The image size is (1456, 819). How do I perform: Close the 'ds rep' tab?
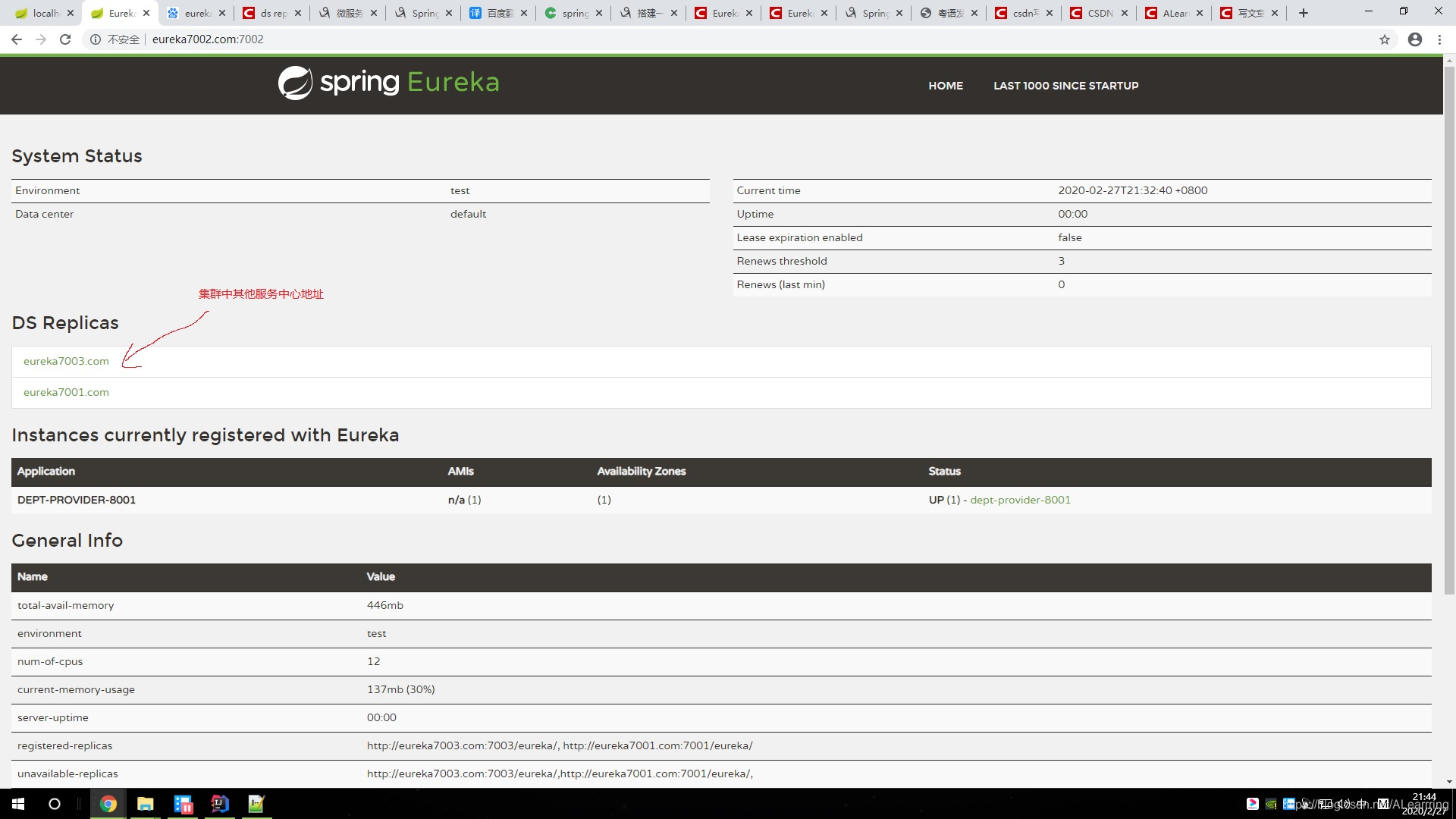(x=298, y=13)
